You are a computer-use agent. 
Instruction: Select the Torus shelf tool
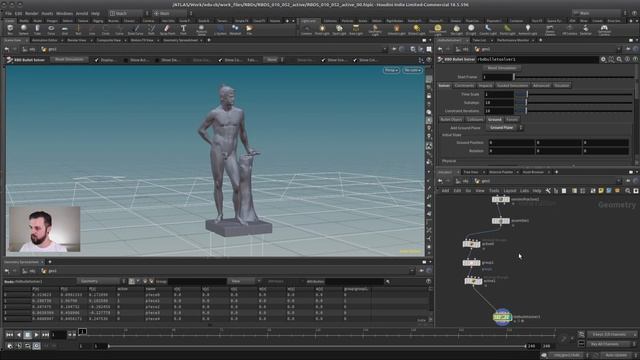(51, 29)
